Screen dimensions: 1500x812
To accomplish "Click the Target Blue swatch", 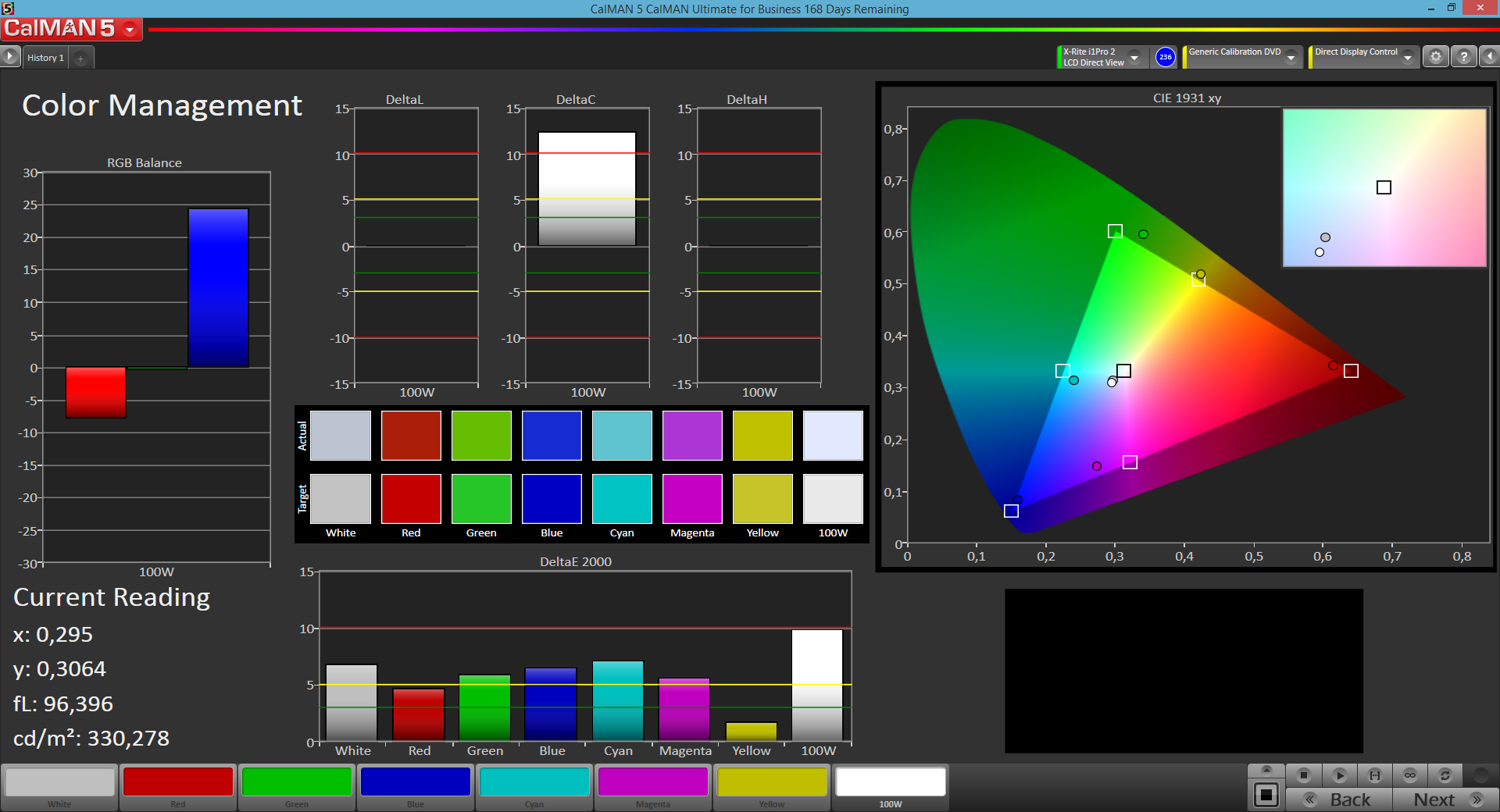I will (x=552, y=499).
